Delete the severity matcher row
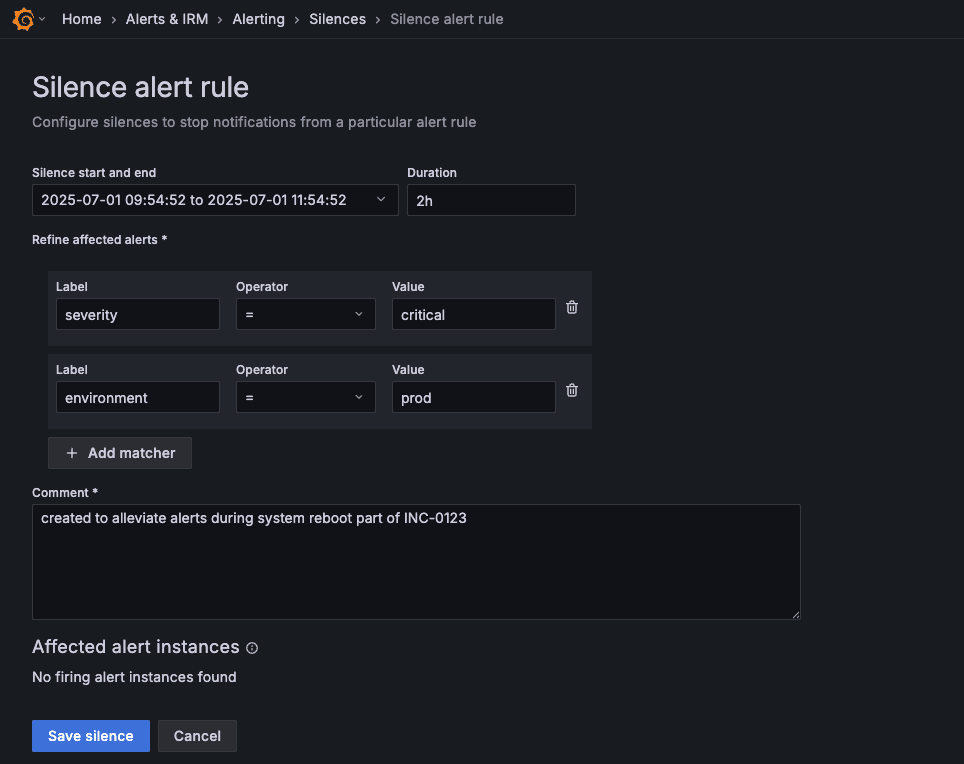 (x=571, y=307)
